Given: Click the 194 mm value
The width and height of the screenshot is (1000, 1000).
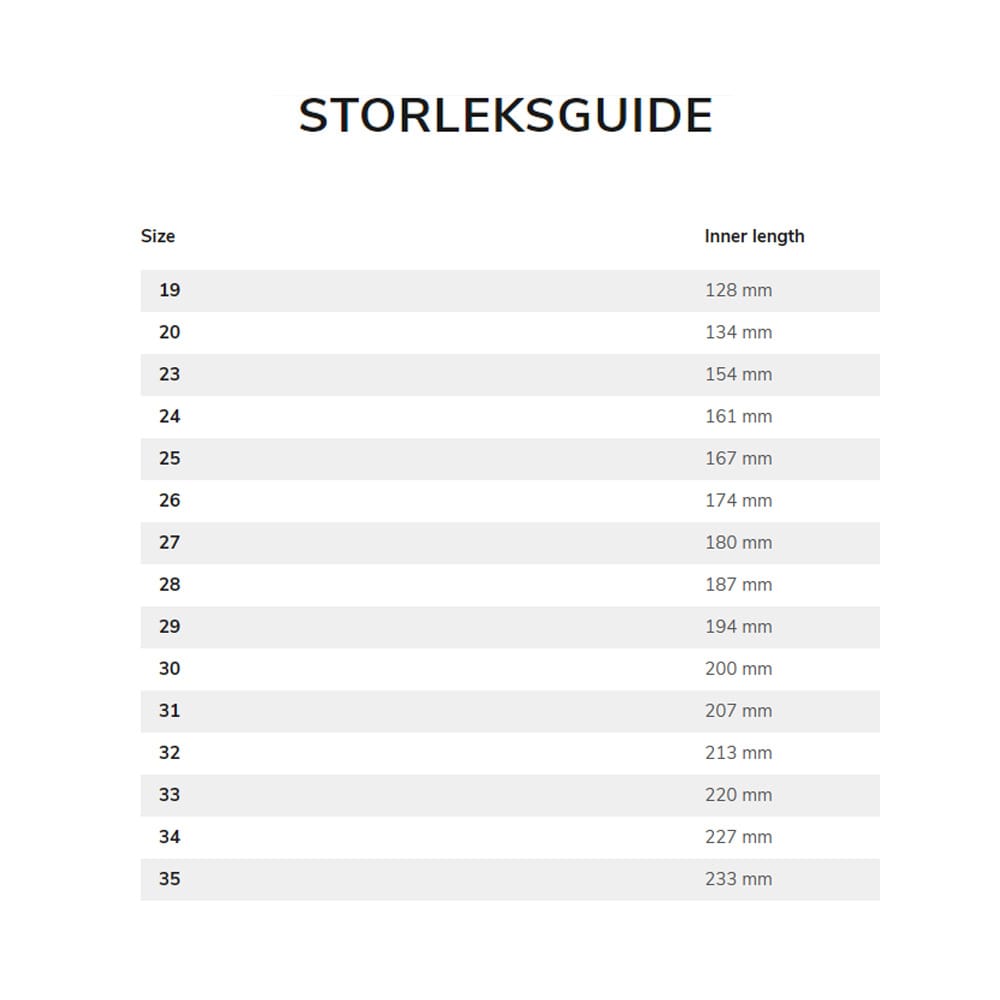Looking at the screenshot, I should pos(738,626).
